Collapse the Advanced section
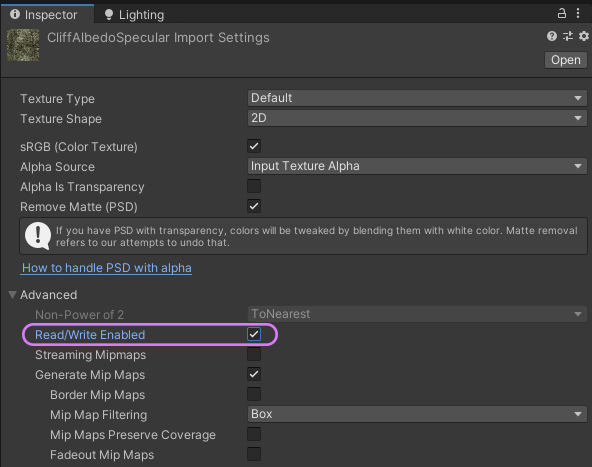 click(x=12, y=295)
